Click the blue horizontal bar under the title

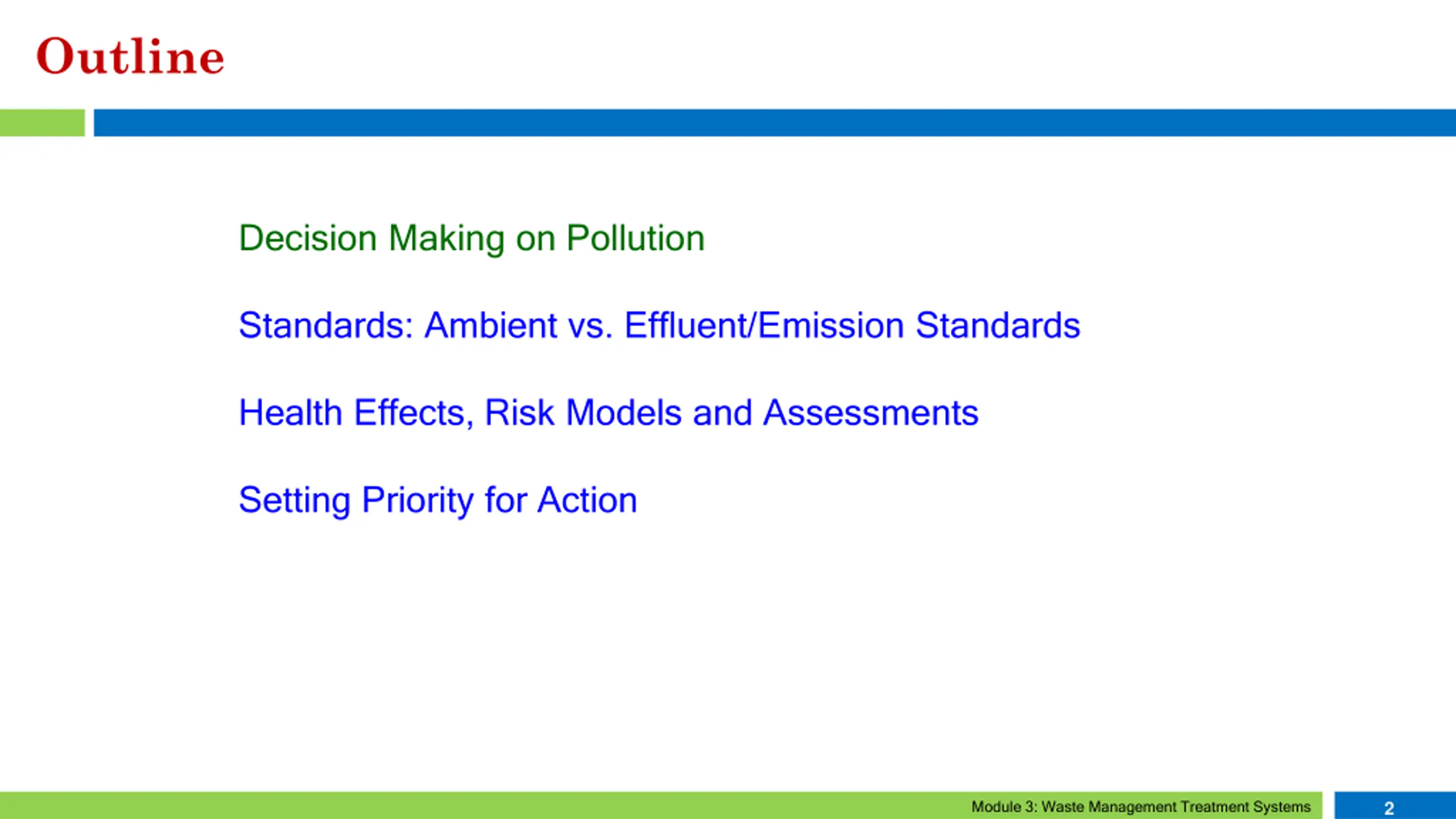tap(775, 123)
